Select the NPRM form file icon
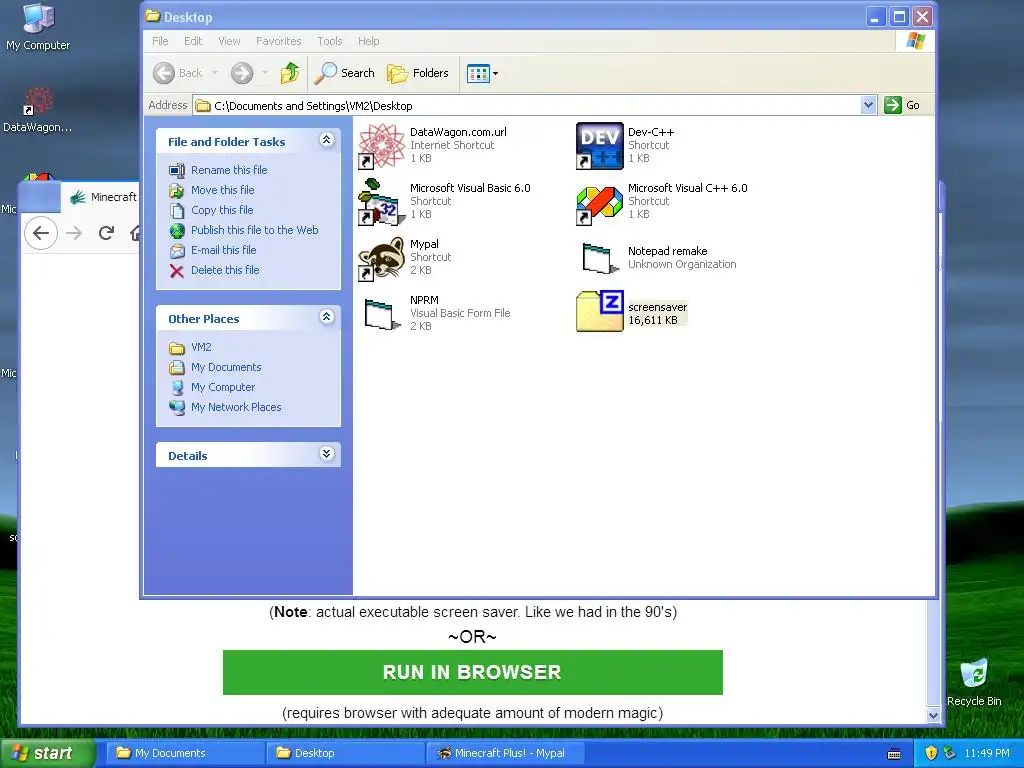Viewport: 1024px width, 768px height. 381,314
